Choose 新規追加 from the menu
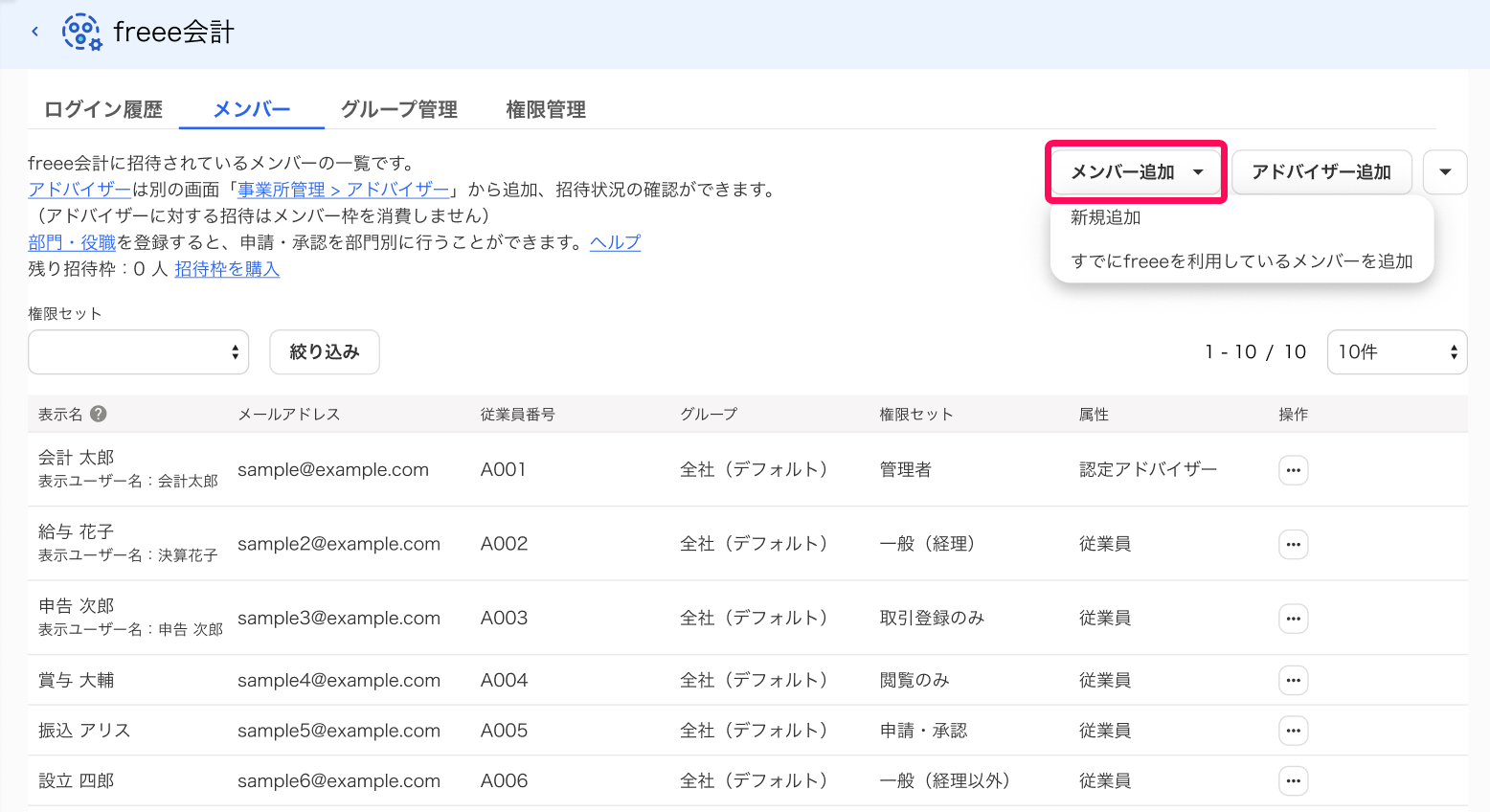This screenshot has width=1490, height=812. click(1106, 217)
